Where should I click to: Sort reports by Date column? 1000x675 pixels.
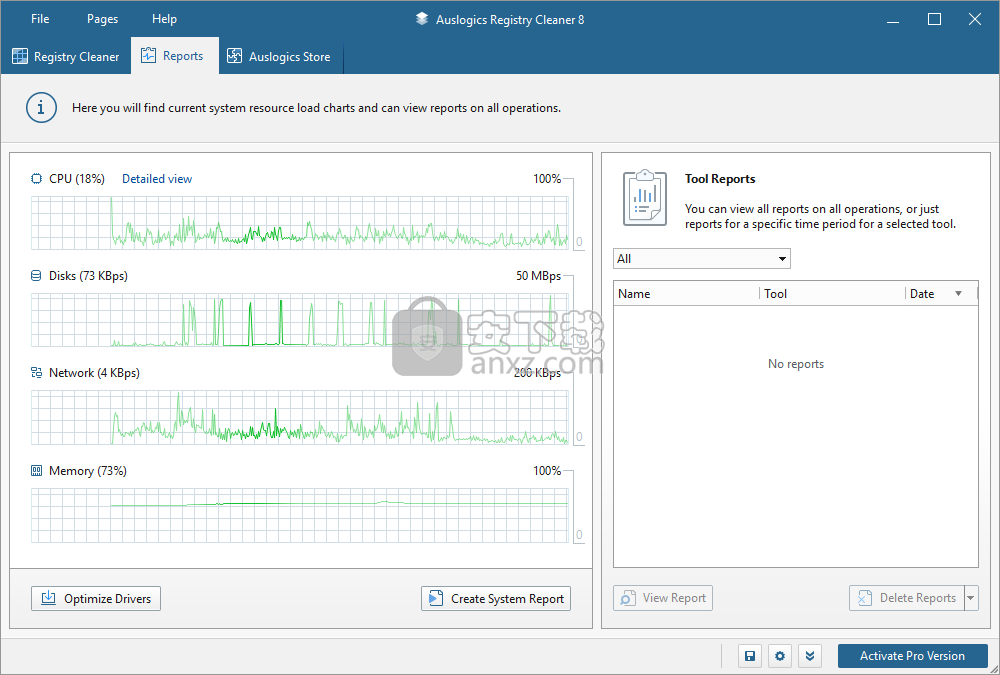(941, 293)
